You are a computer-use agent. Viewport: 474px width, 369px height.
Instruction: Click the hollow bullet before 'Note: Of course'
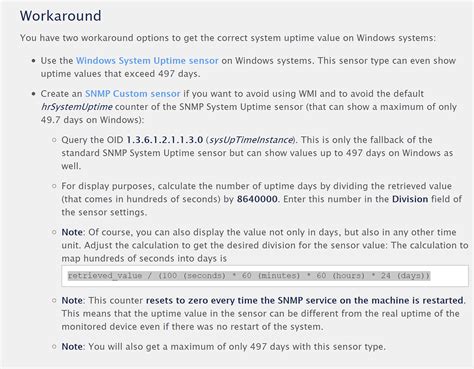click(54, 232)
